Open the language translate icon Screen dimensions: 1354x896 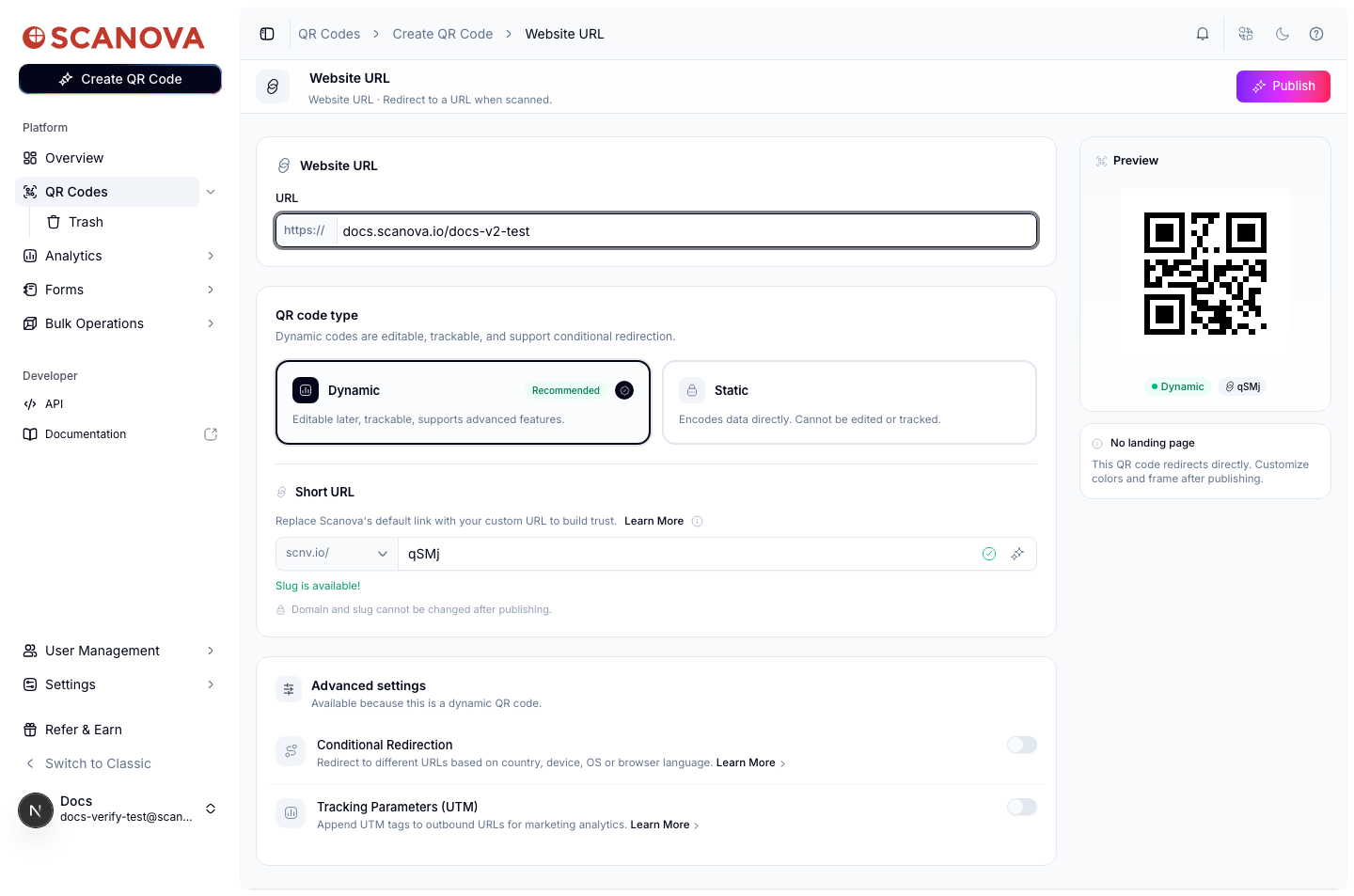pos(1246,34)
